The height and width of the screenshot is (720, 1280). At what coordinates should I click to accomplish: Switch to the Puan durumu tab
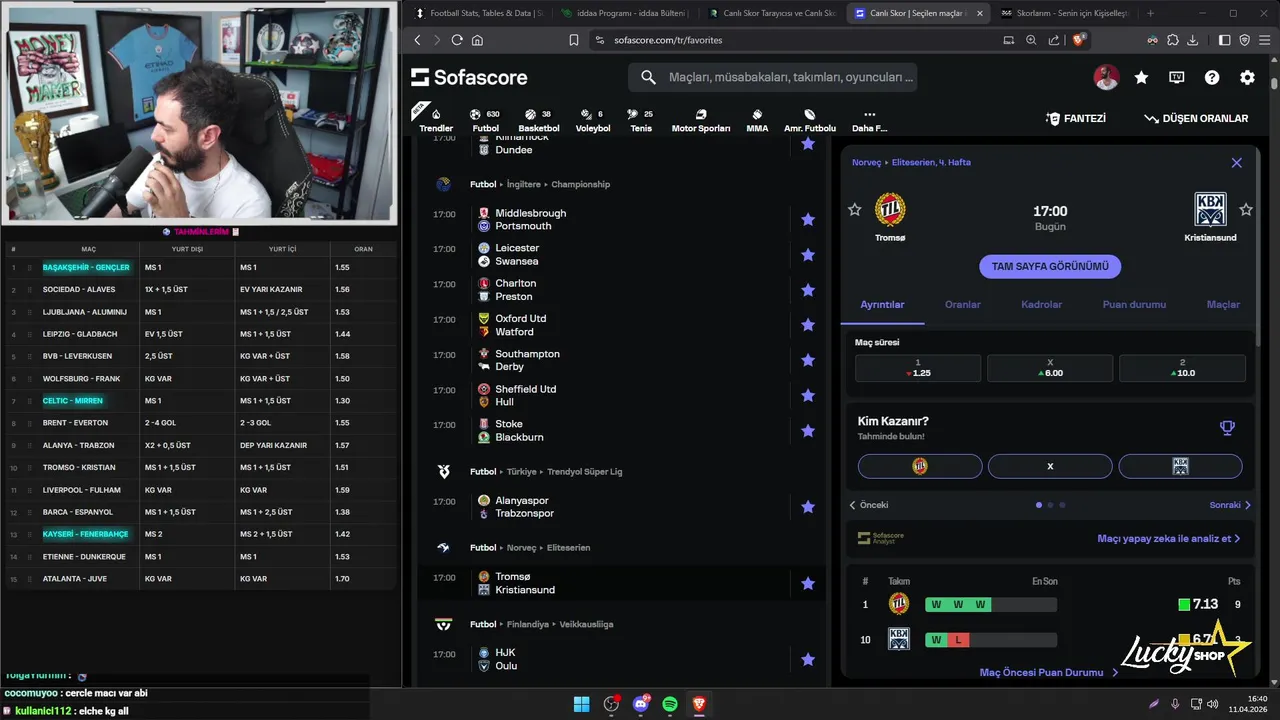1134,304
